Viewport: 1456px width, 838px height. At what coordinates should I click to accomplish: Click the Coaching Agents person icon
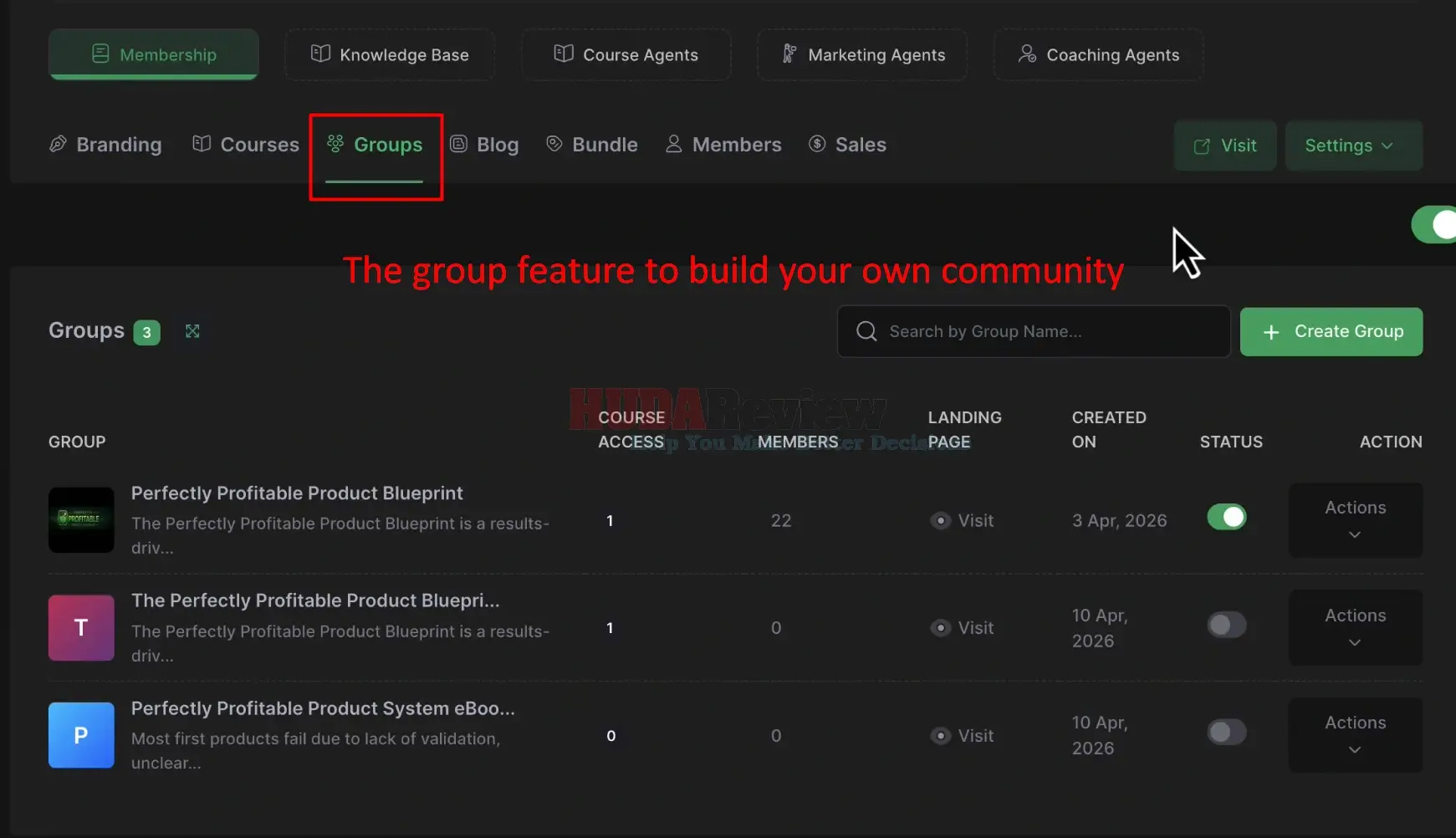(1027, 54)
